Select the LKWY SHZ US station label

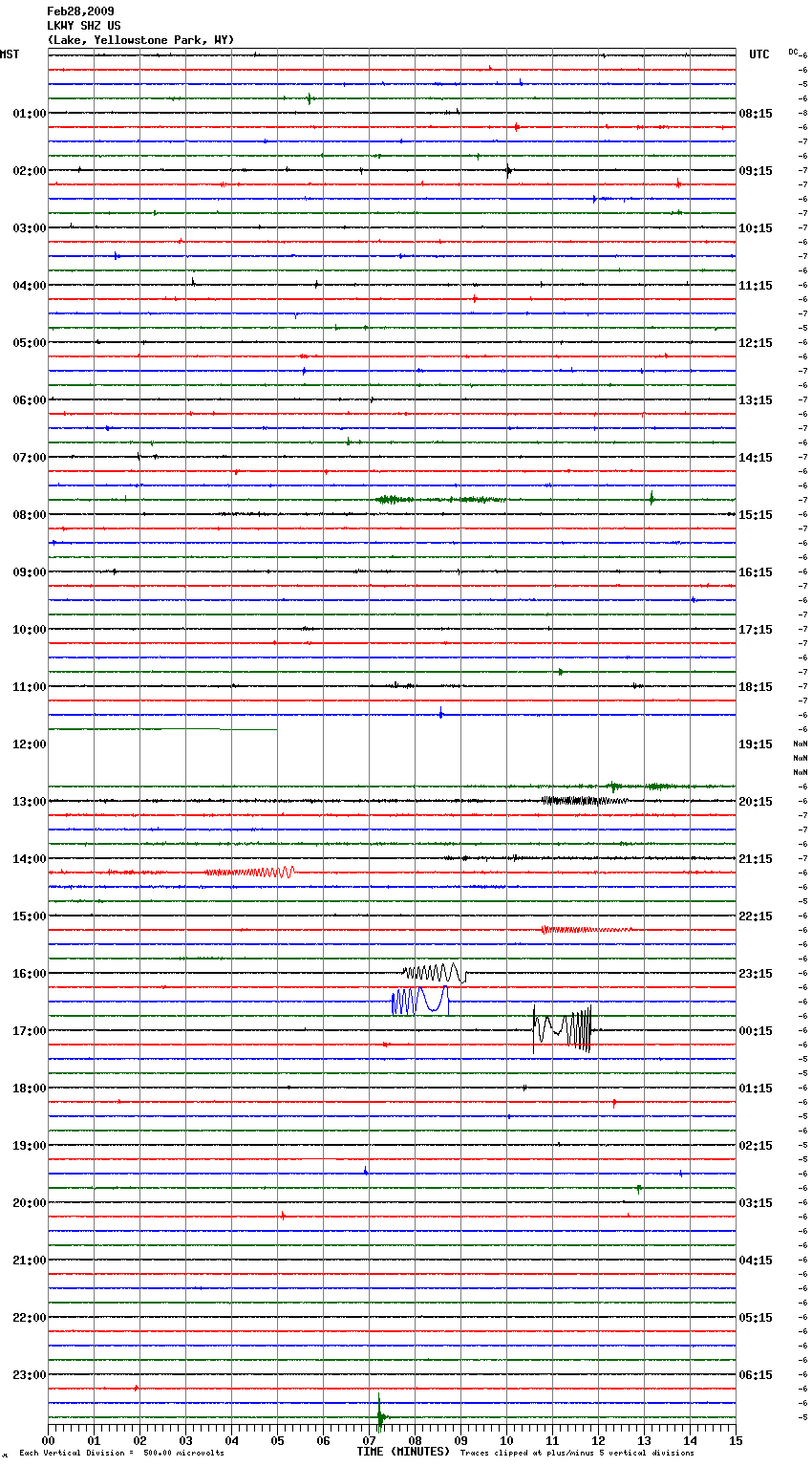click(x=84, y=26)
